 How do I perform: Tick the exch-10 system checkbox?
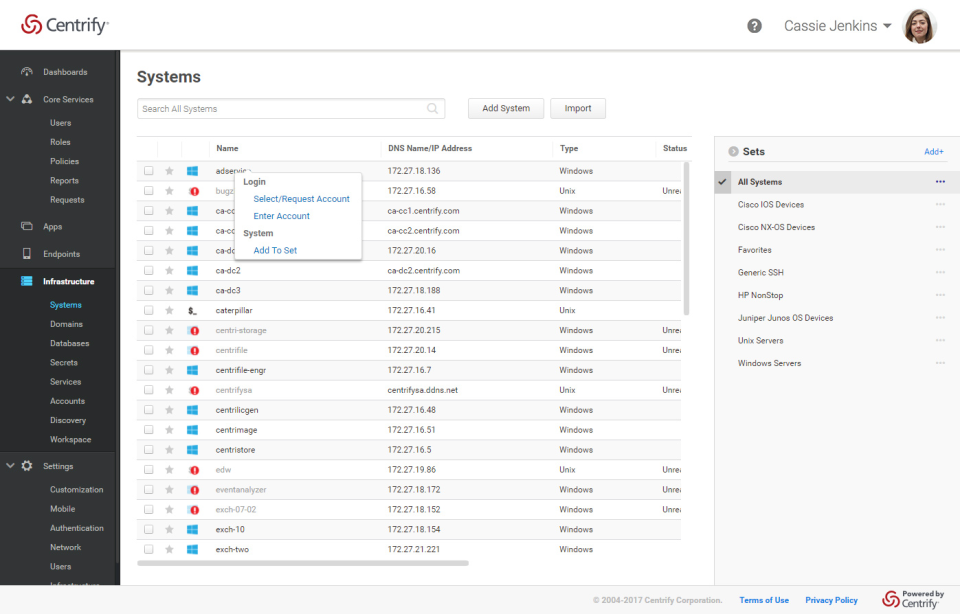click(x=149, y=529)
